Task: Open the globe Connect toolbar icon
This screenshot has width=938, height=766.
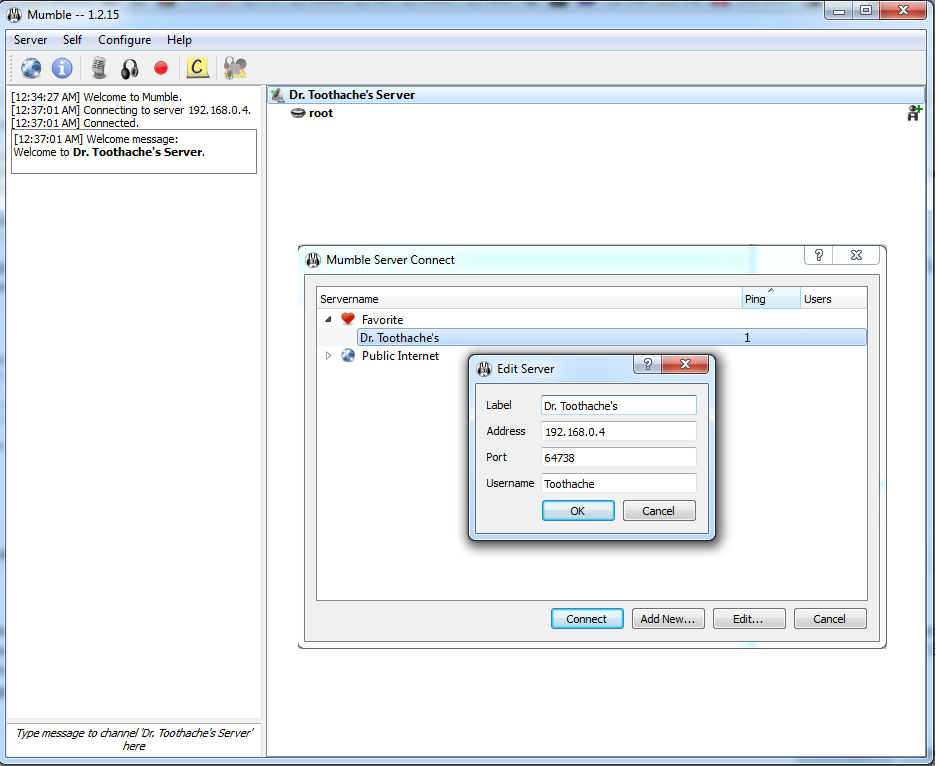Action: coord(31,68)
